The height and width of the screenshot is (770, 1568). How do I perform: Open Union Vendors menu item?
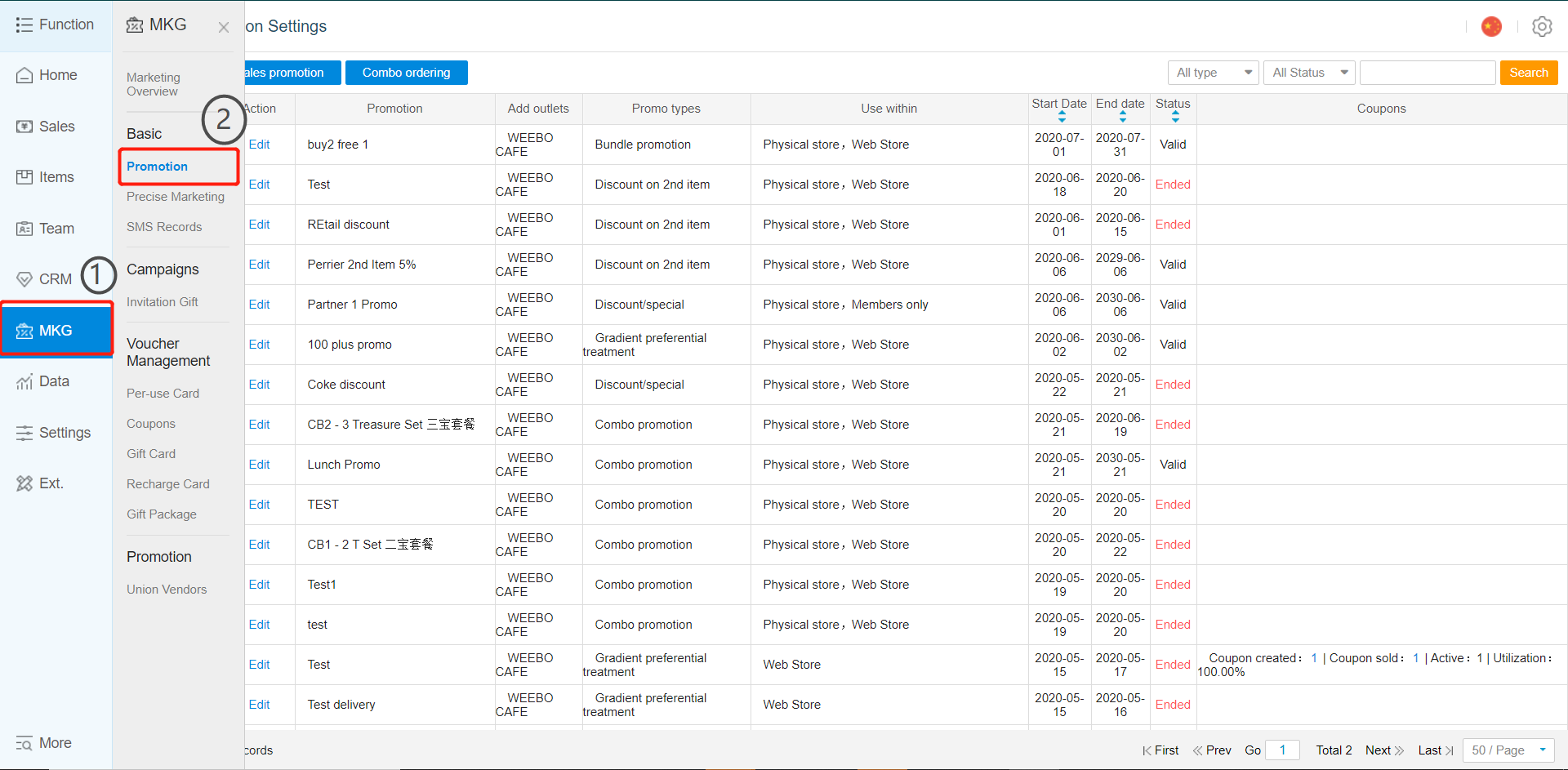click(x=167, y=590)
